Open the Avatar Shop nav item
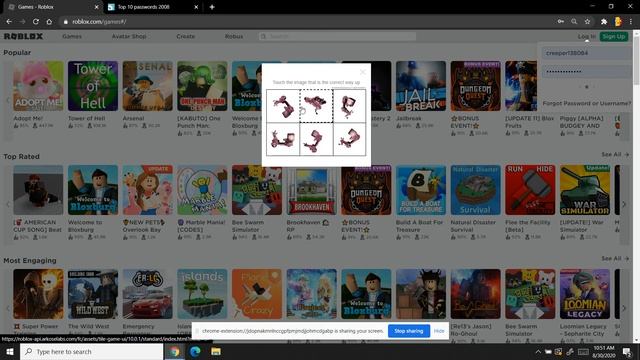This screenshot has width=640, height=360. (x=129, y=36)
